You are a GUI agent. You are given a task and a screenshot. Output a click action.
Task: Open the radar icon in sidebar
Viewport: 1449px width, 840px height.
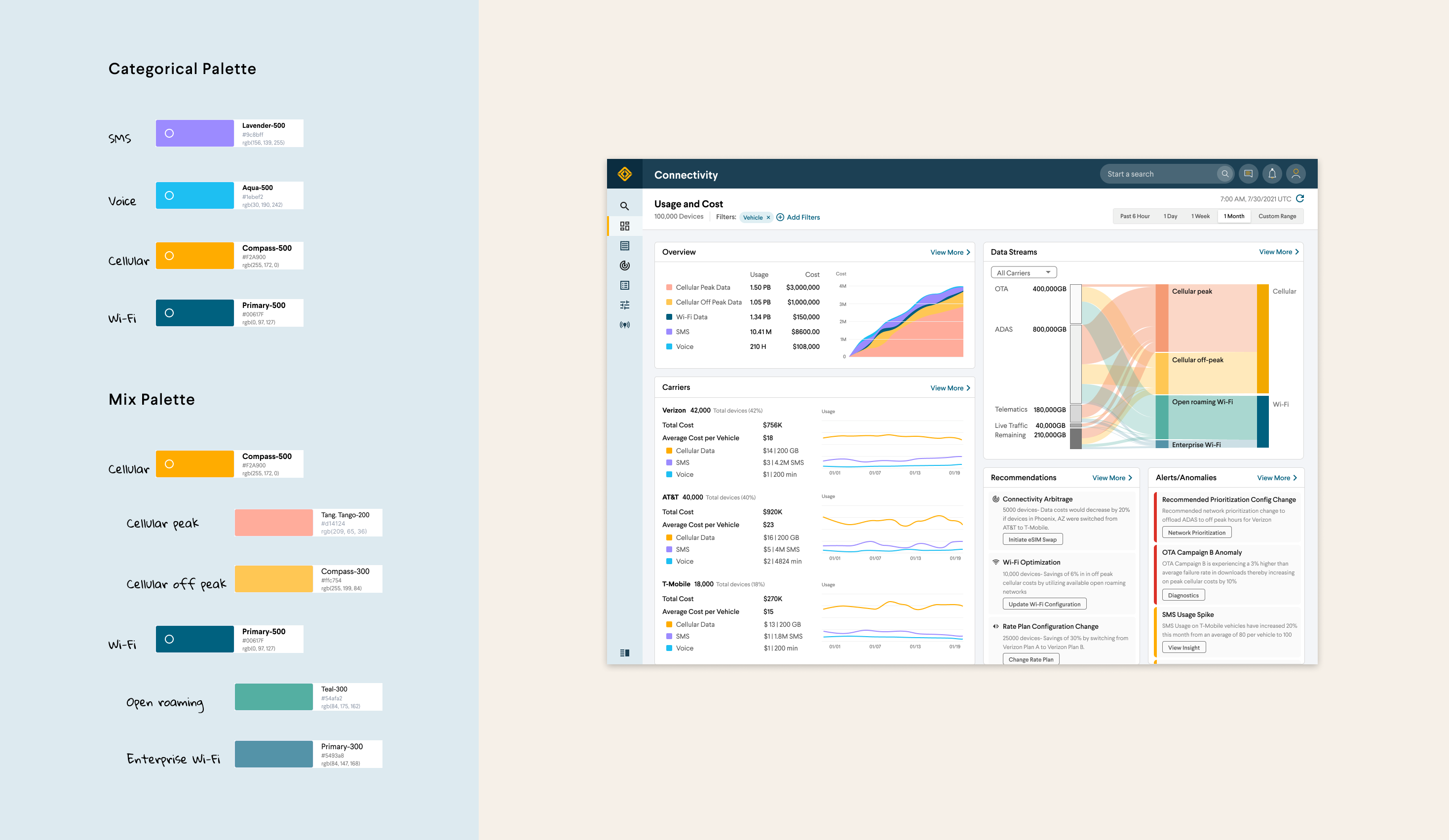[624, 265]
